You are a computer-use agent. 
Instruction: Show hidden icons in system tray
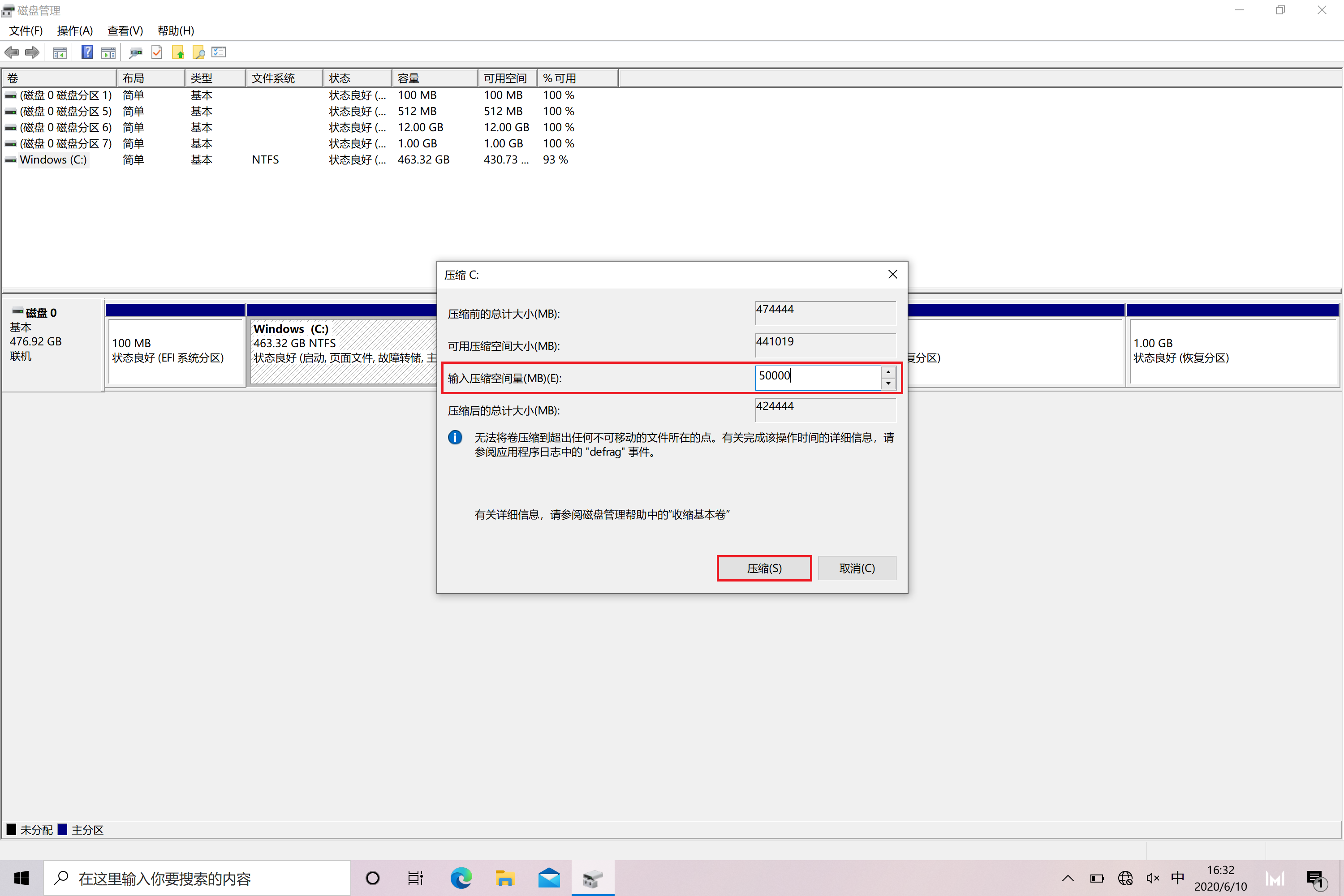pos(1068,878)
